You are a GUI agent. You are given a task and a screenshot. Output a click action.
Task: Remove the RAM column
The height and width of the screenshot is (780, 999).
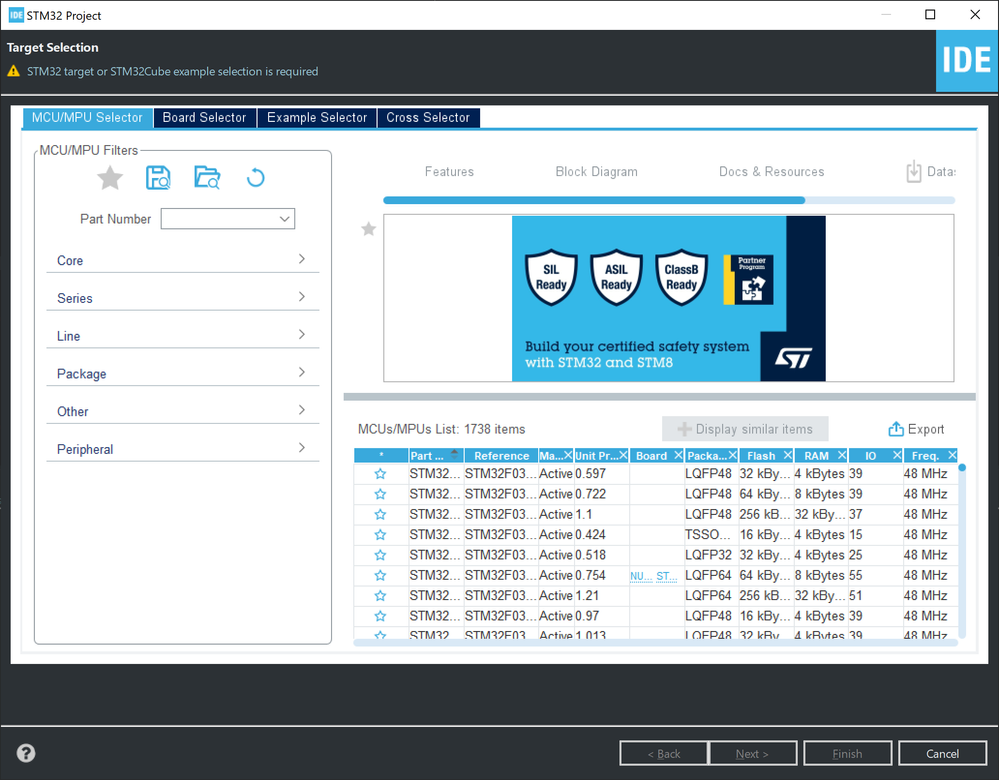[x=842, y=455]
